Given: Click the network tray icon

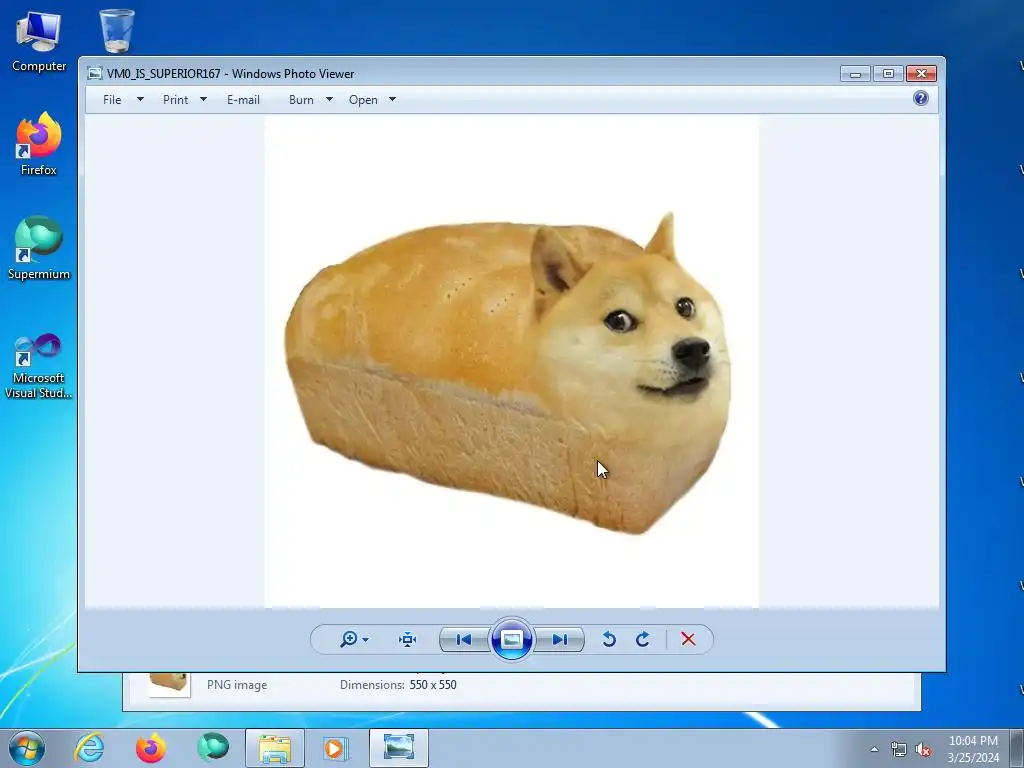Looking at the screenshot, I should pos(899,749).
